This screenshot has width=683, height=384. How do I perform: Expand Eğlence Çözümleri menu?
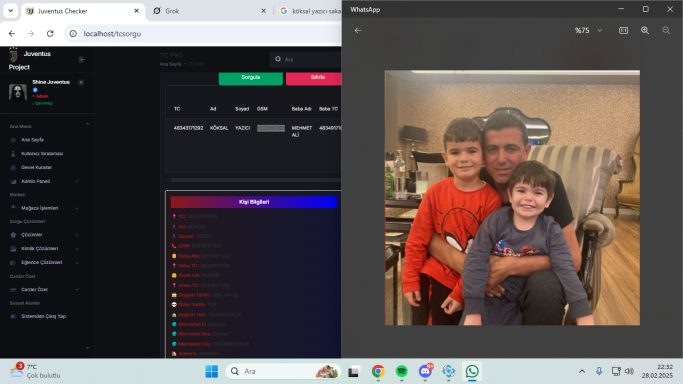44,263
